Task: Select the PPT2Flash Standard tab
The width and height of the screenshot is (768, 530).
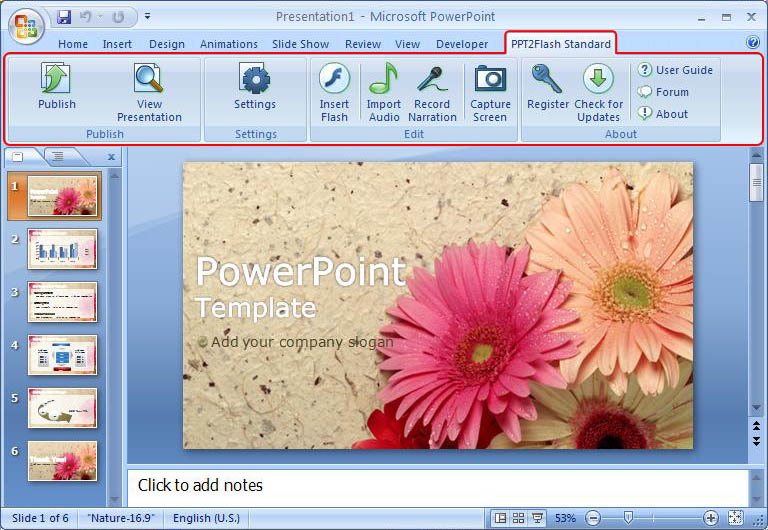Action: click(561, 44)
